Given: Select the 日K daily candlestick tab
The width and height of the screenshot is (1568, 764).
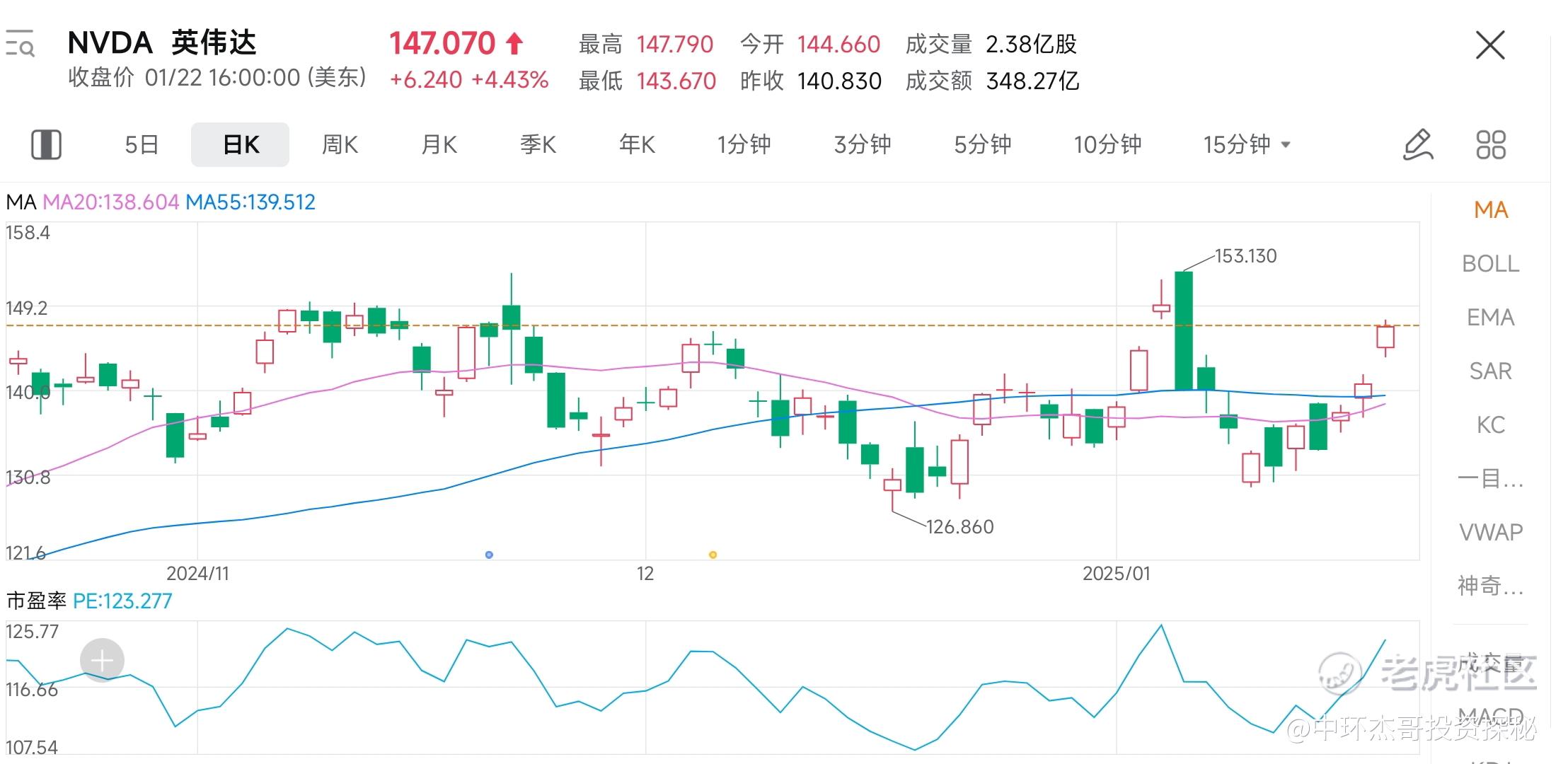Looking at the screenshot, I should click(x=241, y=144).
